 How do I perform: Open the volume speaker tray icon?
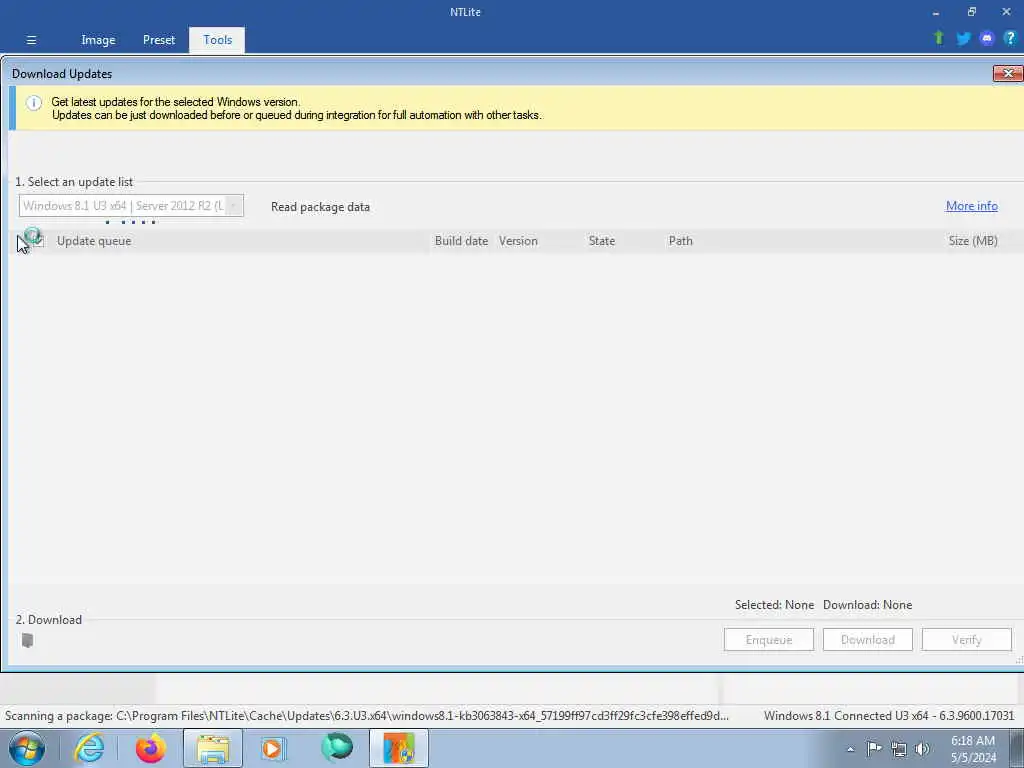point(922,749)
